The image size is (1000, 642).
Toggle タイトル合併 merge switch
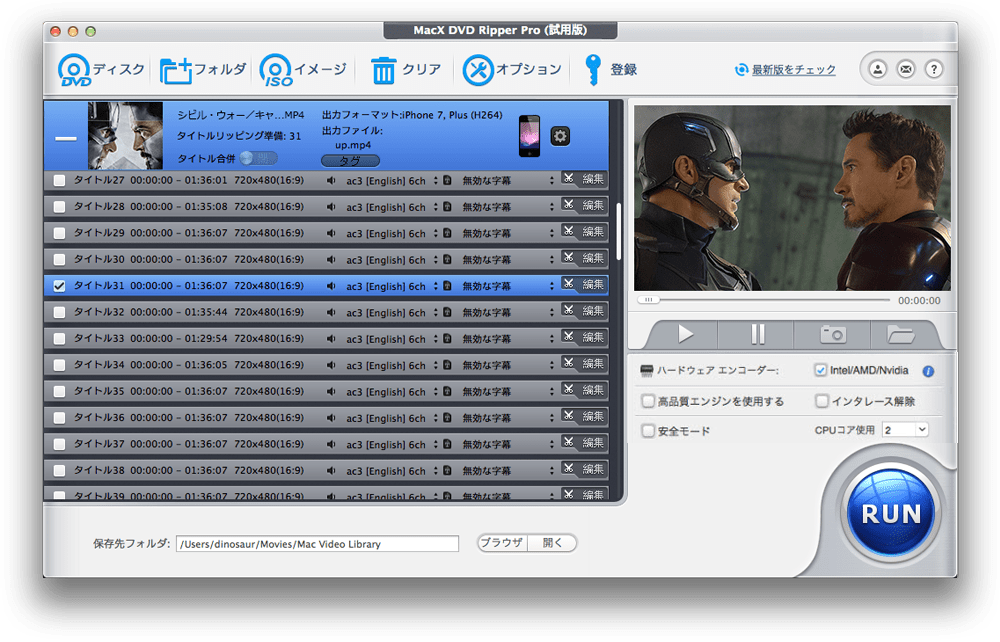258,158
